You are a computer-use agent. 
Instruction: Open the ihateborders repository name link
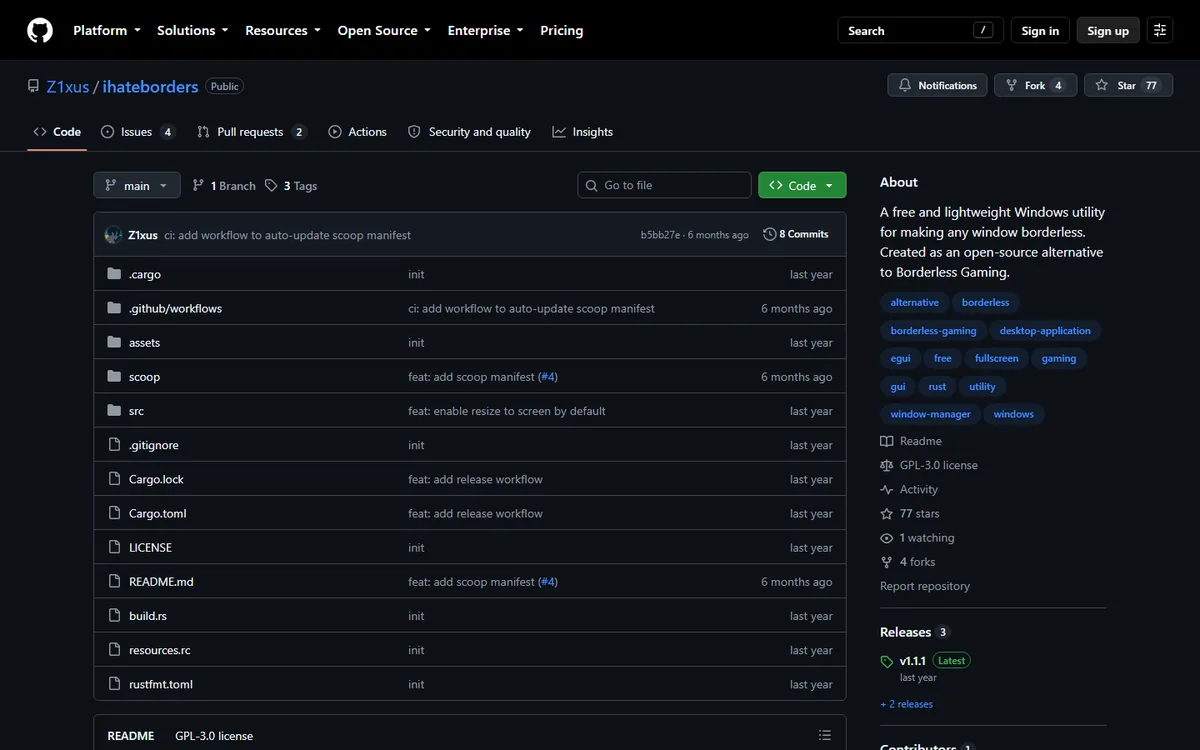(x=151, y=87)
